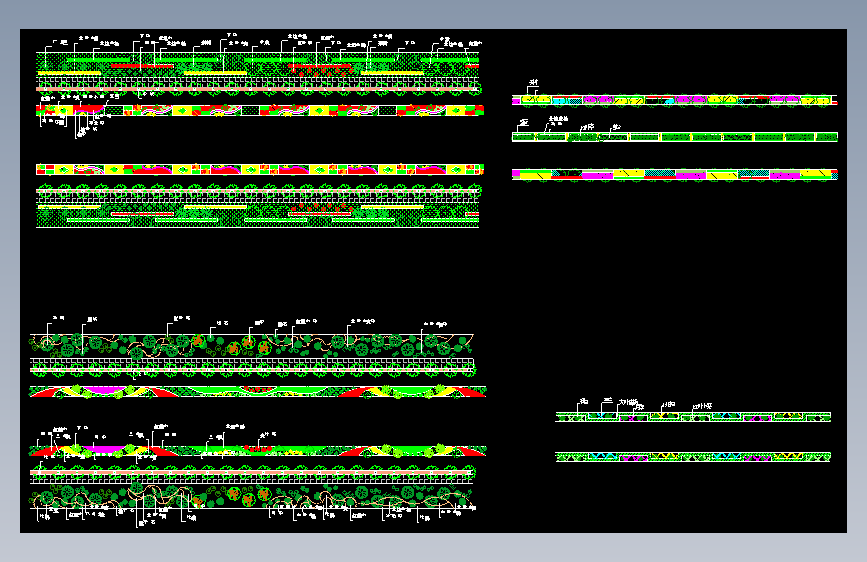This screenshot has height=562, width=867.
Task: Select the winding-path garden plan with labels beneath it
Action: click(x=253, y=495)
